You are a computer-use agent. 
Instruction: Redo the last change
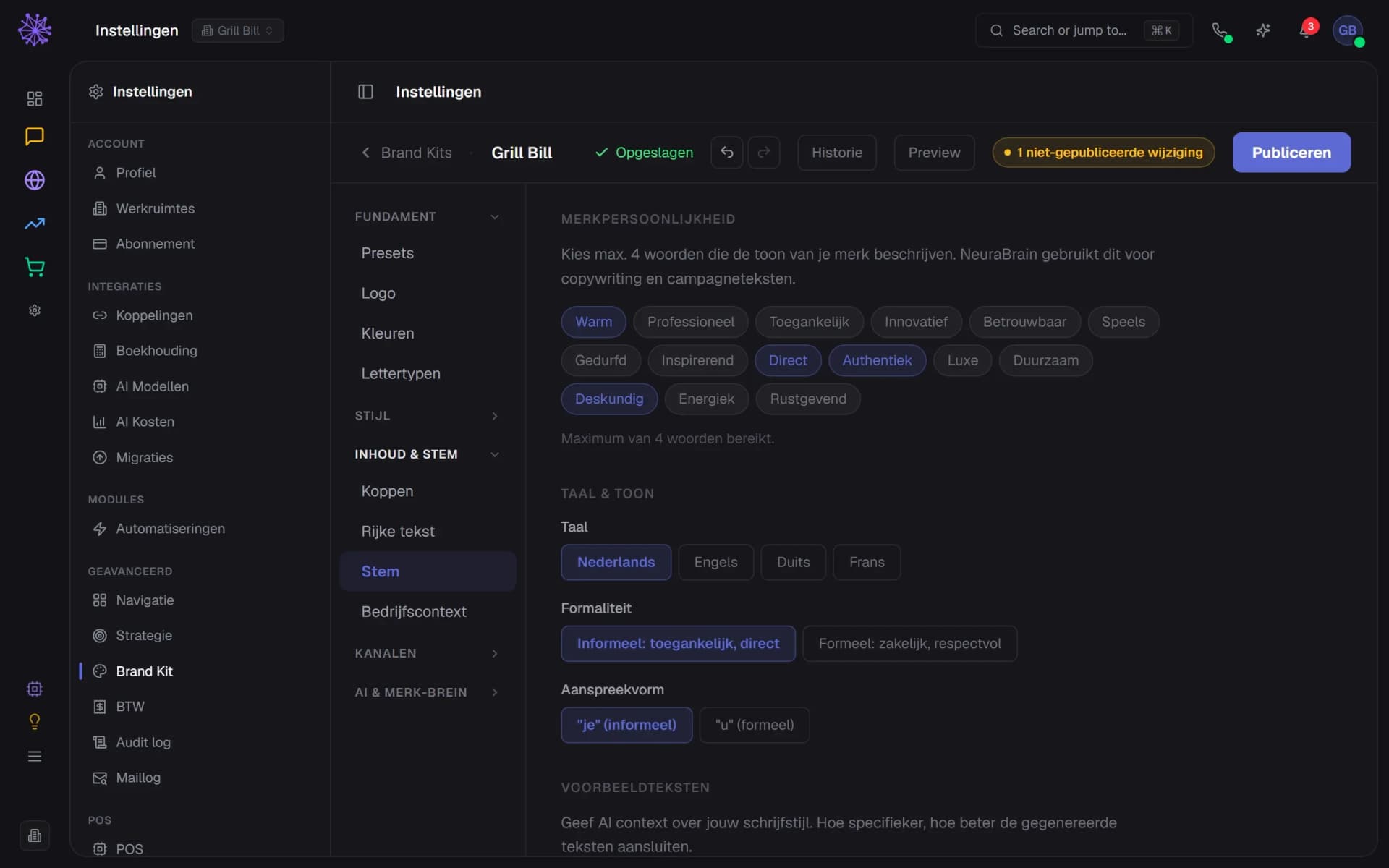pos(764,153)
